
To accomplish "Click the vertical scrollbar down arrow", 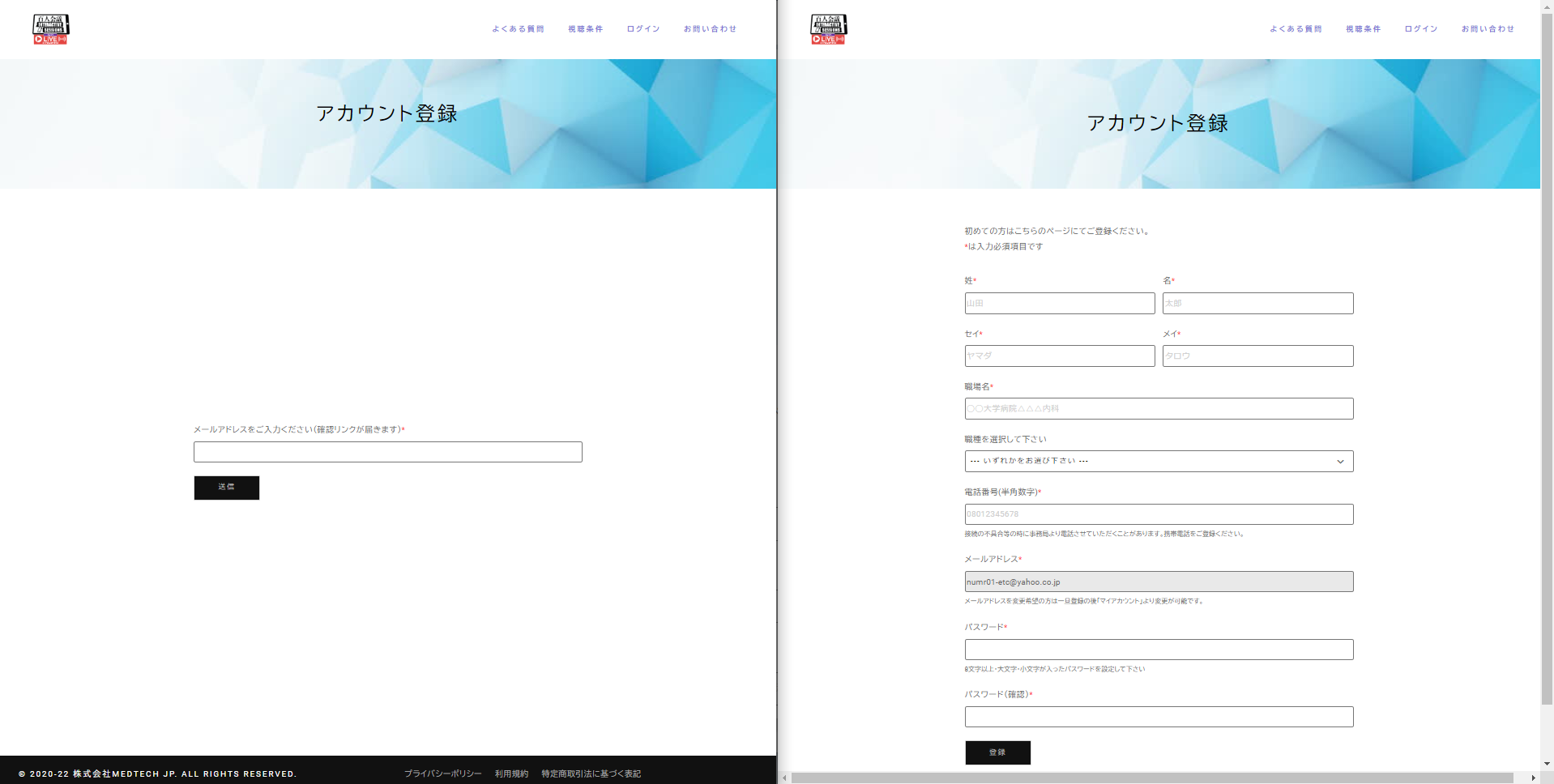I will 1547,764.
